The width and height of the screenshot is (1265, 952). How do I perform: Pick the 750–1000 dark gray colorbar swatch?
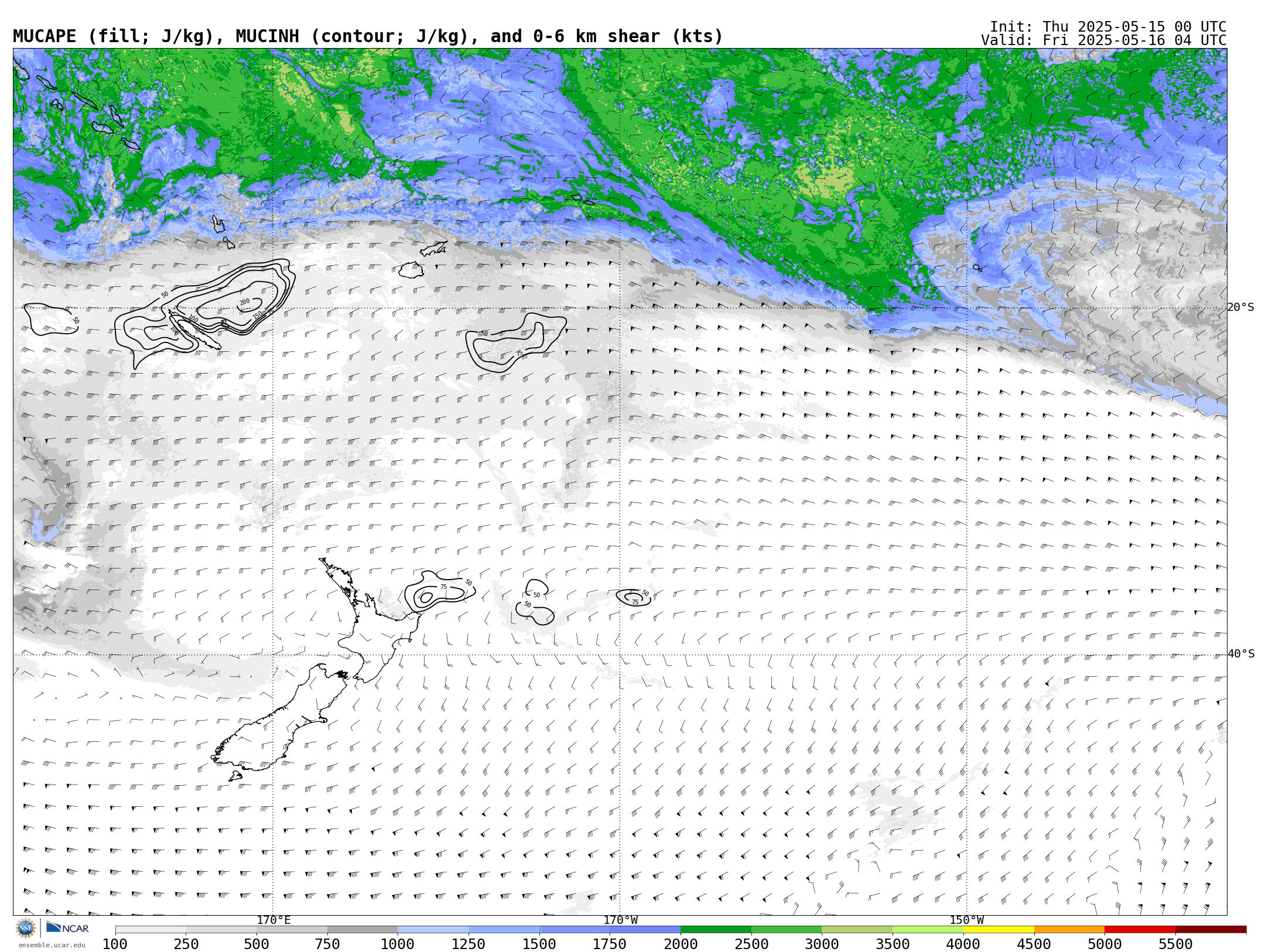[x=363, y=930]
